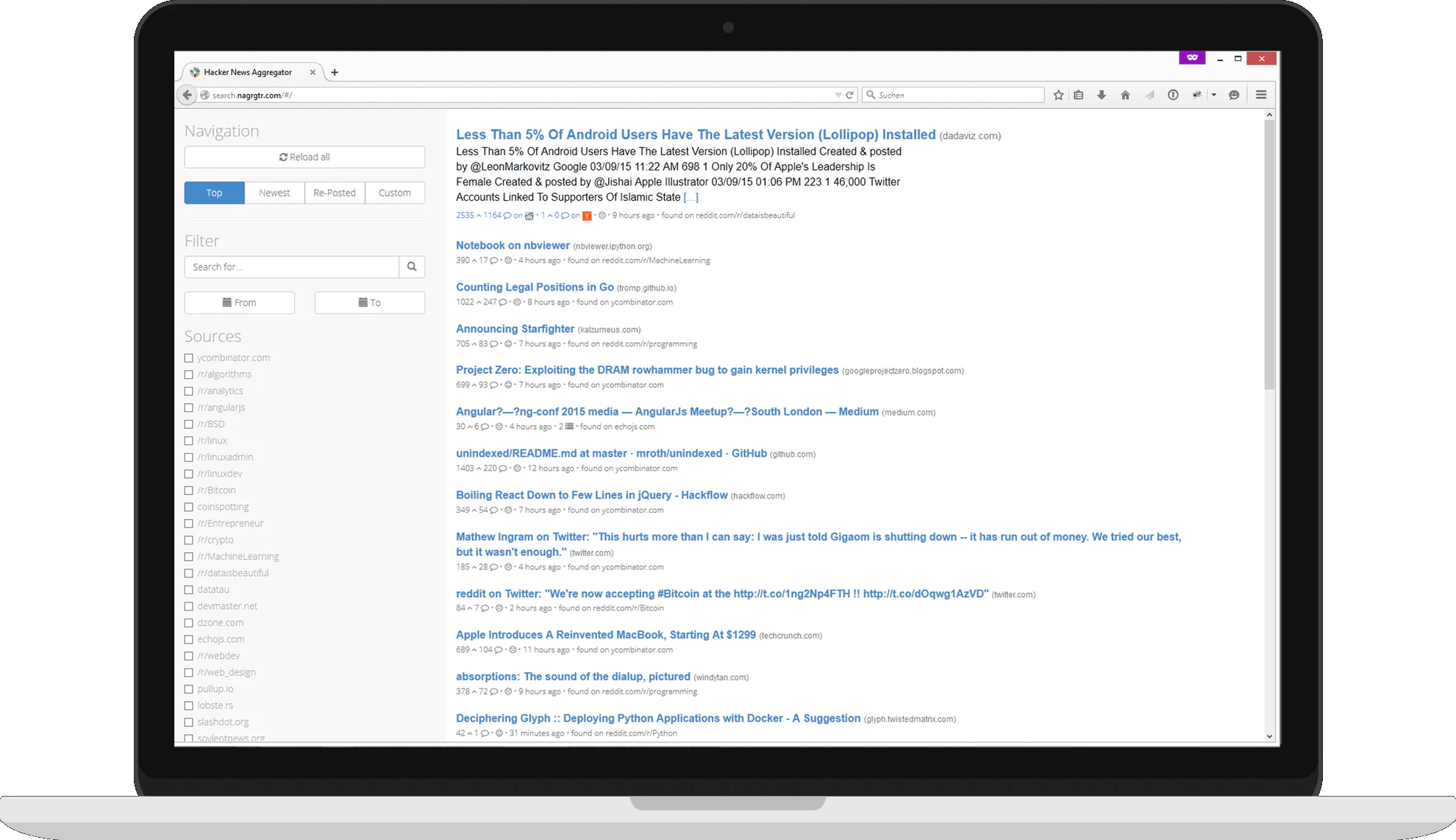This screenshot has height=840, width=1456.
Task: Open the bookmarks list icon
Action: [1079, 95]
